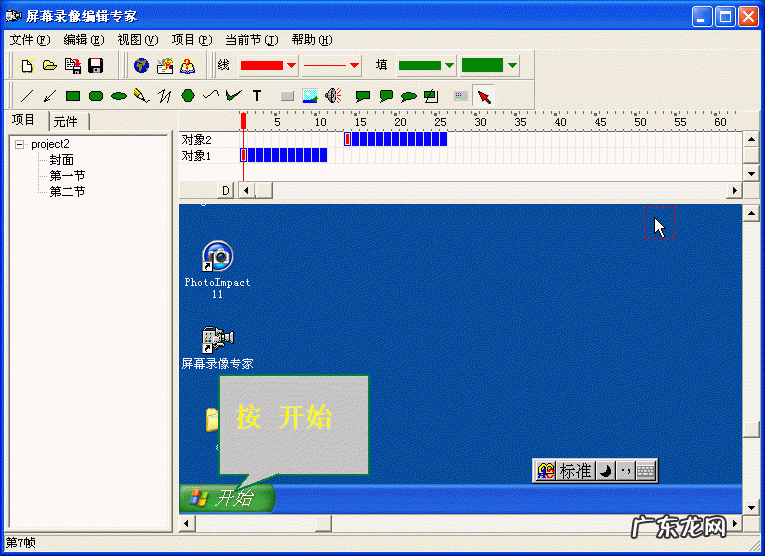Select the Text tool (T)

click(257, 96)
